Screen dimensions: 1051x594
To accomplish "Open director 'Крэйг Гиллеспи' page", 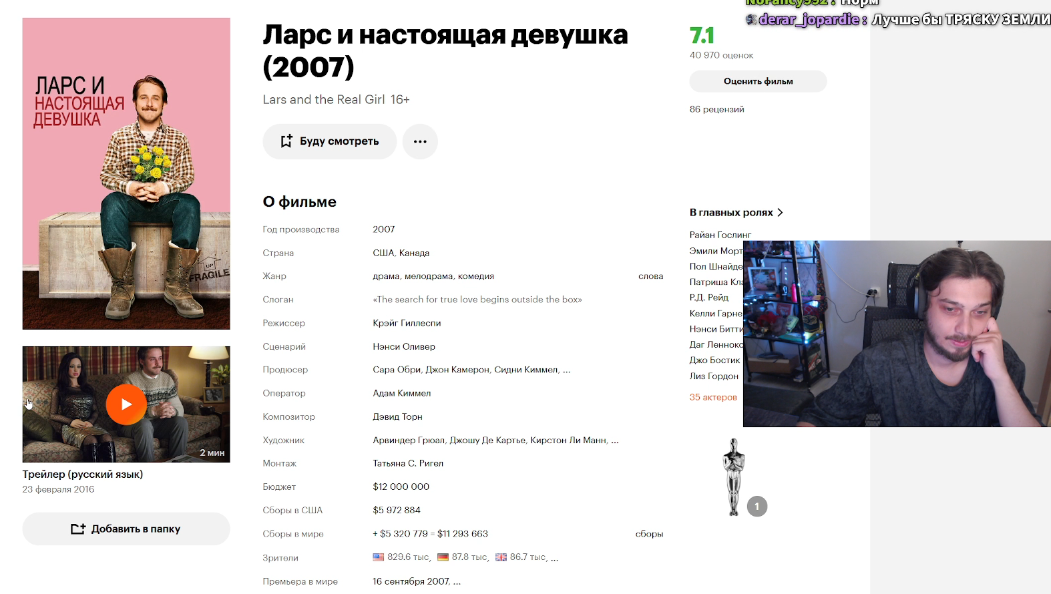I will 407,323.
